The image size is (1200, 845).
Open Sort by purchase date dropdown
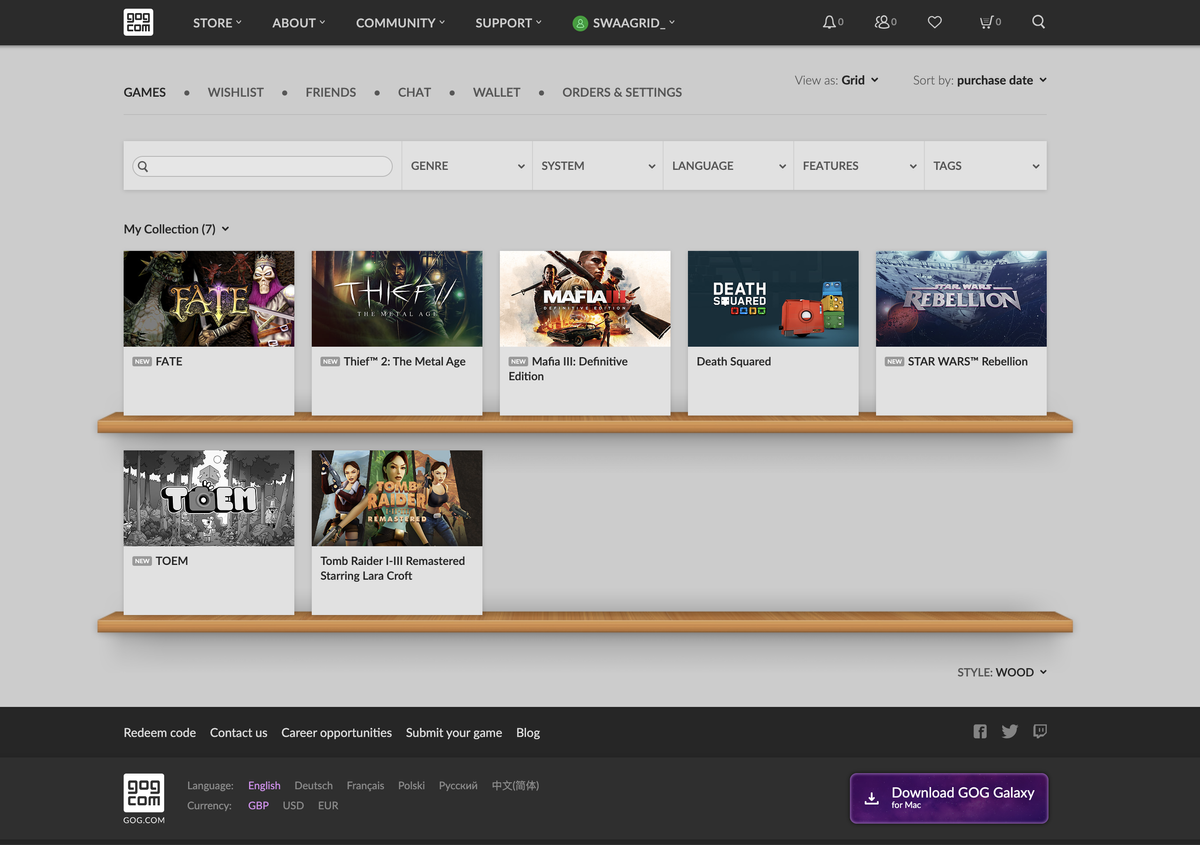tap(980, 80)
